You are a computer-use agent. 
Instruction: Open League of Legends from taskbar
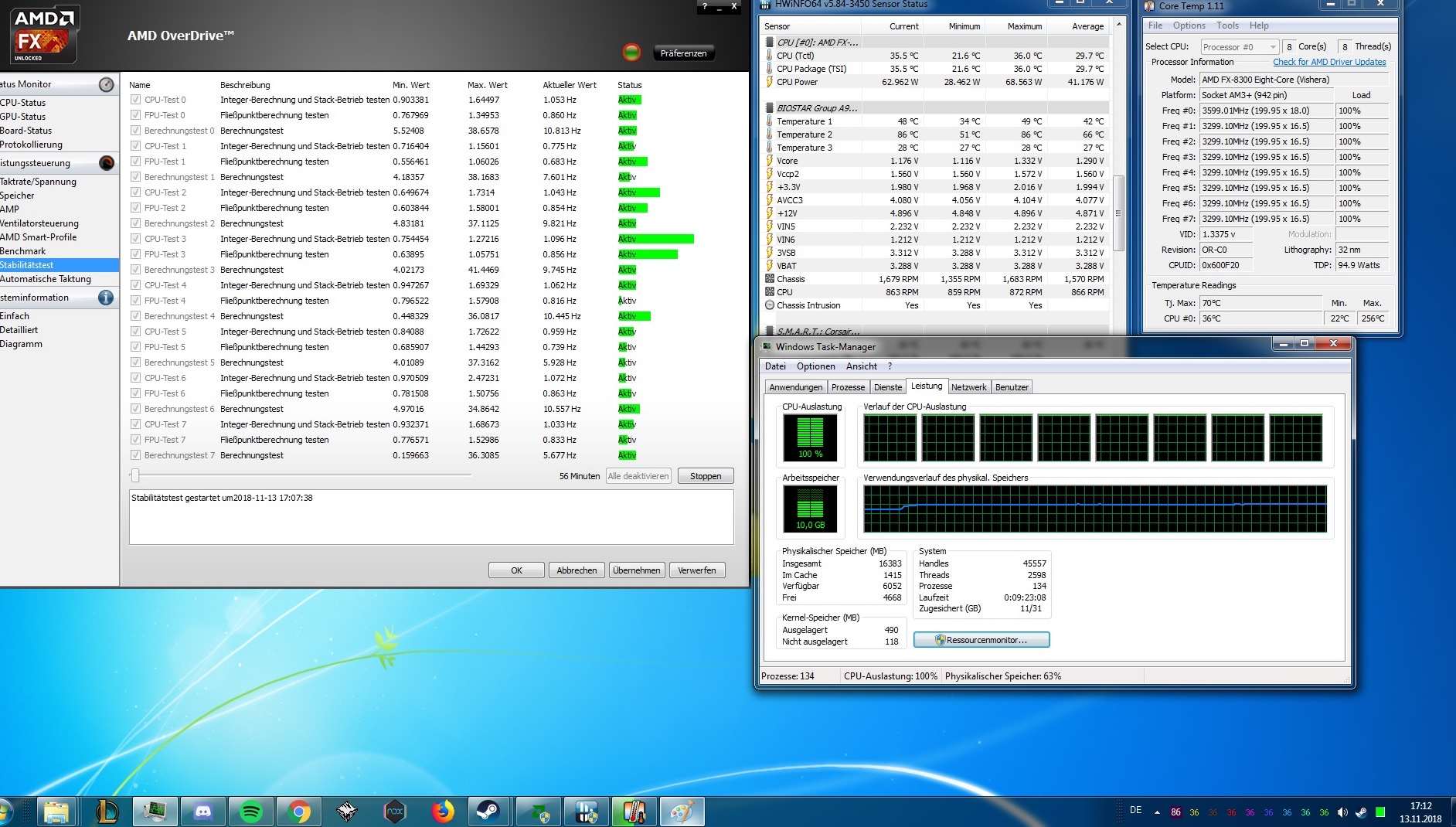click(x=107, y=812)
